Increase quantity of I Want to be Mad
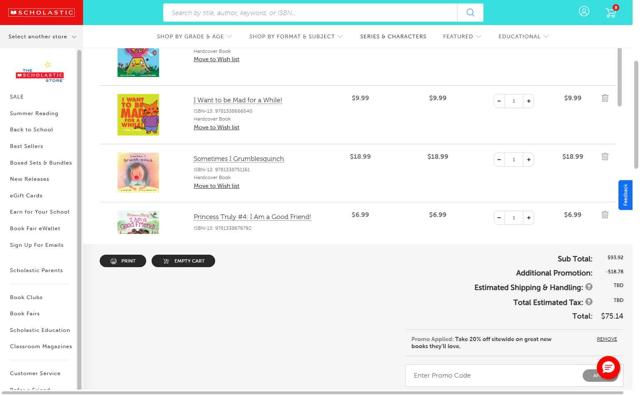The image size is (640, 396). pos(528,101)
